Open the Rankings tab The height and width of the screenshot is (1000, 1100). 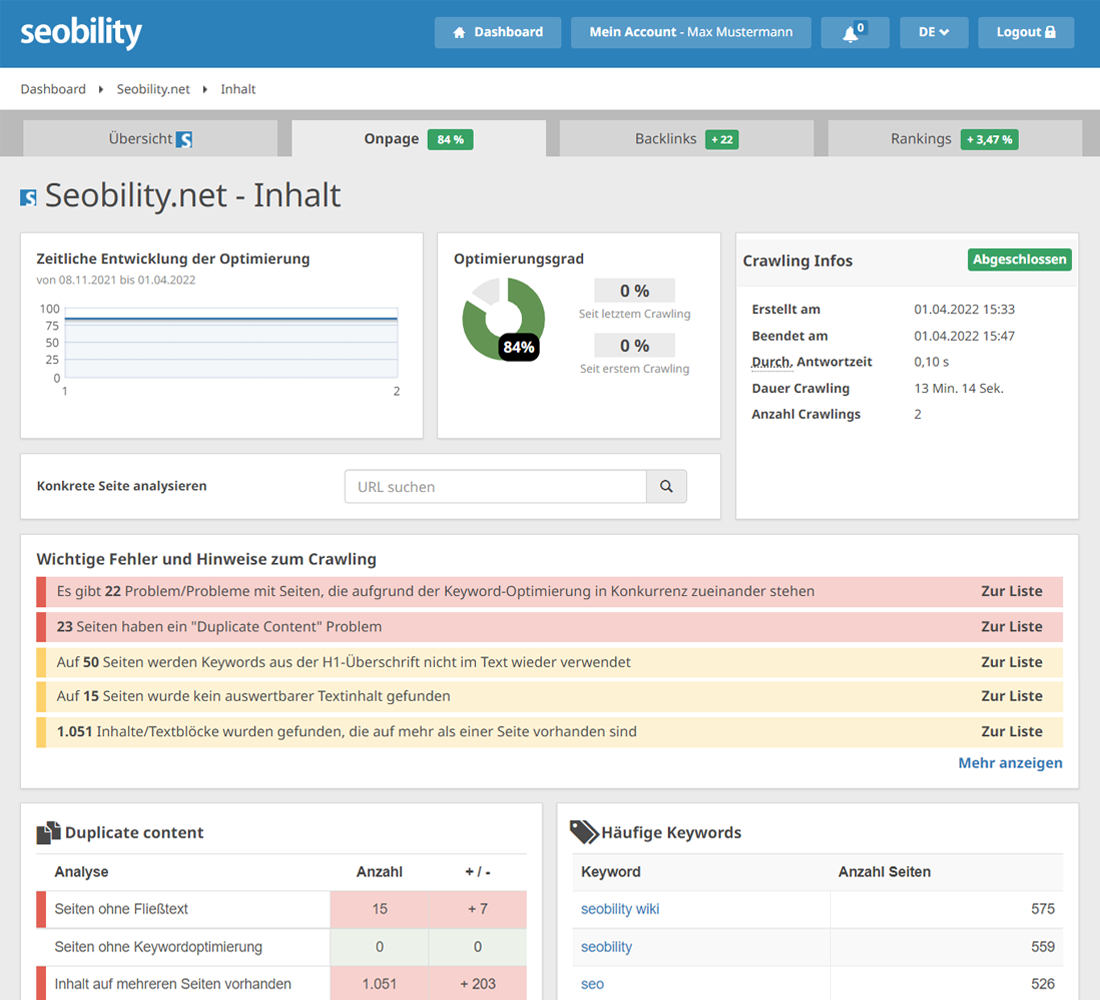pos(955,139)
